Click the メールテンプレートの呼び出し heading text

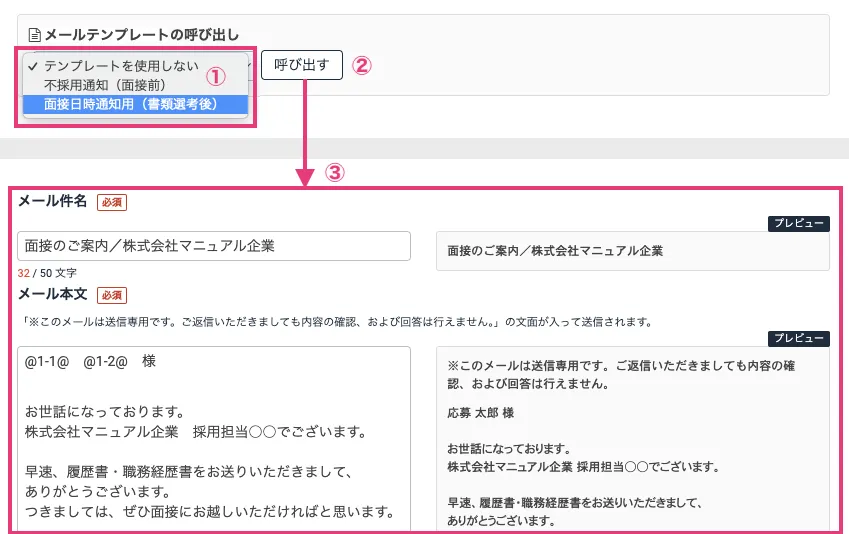pos(141,35)
